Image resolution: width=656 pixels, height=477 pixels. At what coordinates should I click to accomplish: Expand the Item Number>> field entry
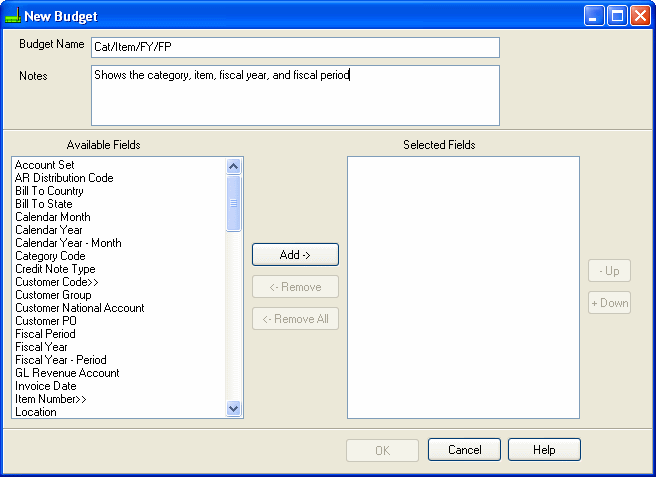coord(49,399)
